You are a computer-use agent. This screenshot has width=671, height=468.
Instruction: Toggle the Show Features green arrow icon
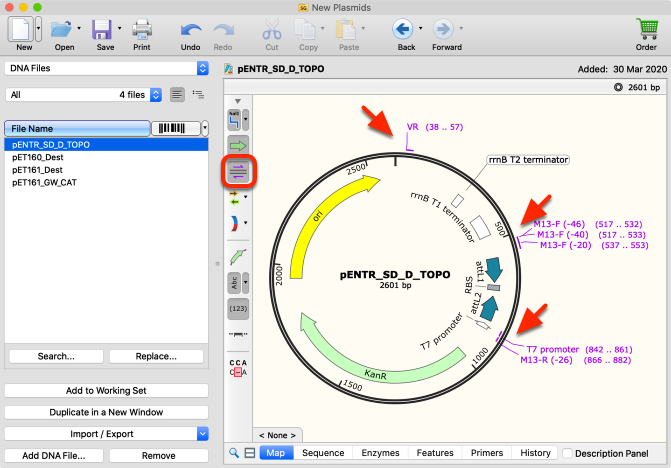(x=238, y=145)
